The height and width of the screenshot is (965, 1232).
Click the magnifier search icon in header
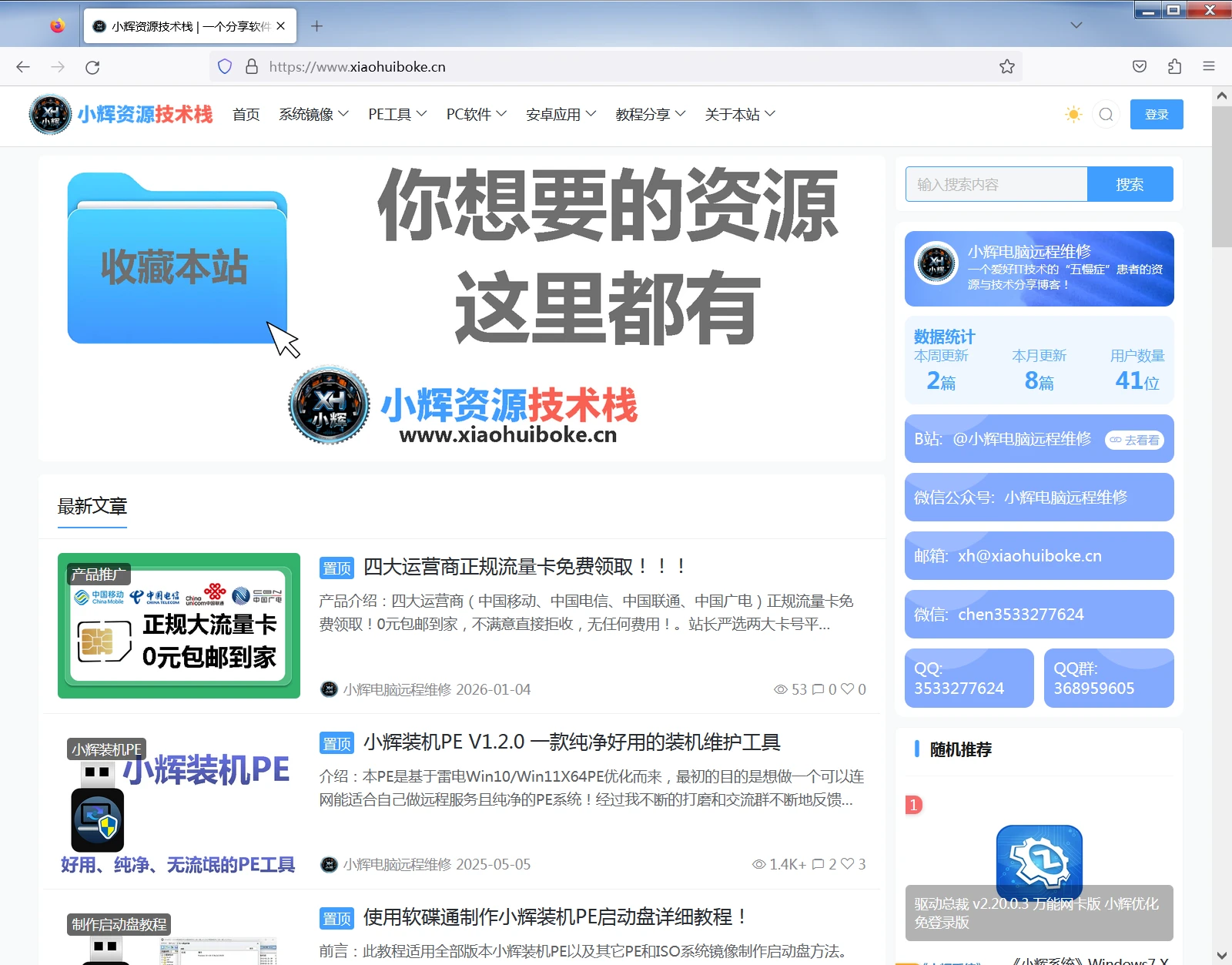(x=1106, y=115)
